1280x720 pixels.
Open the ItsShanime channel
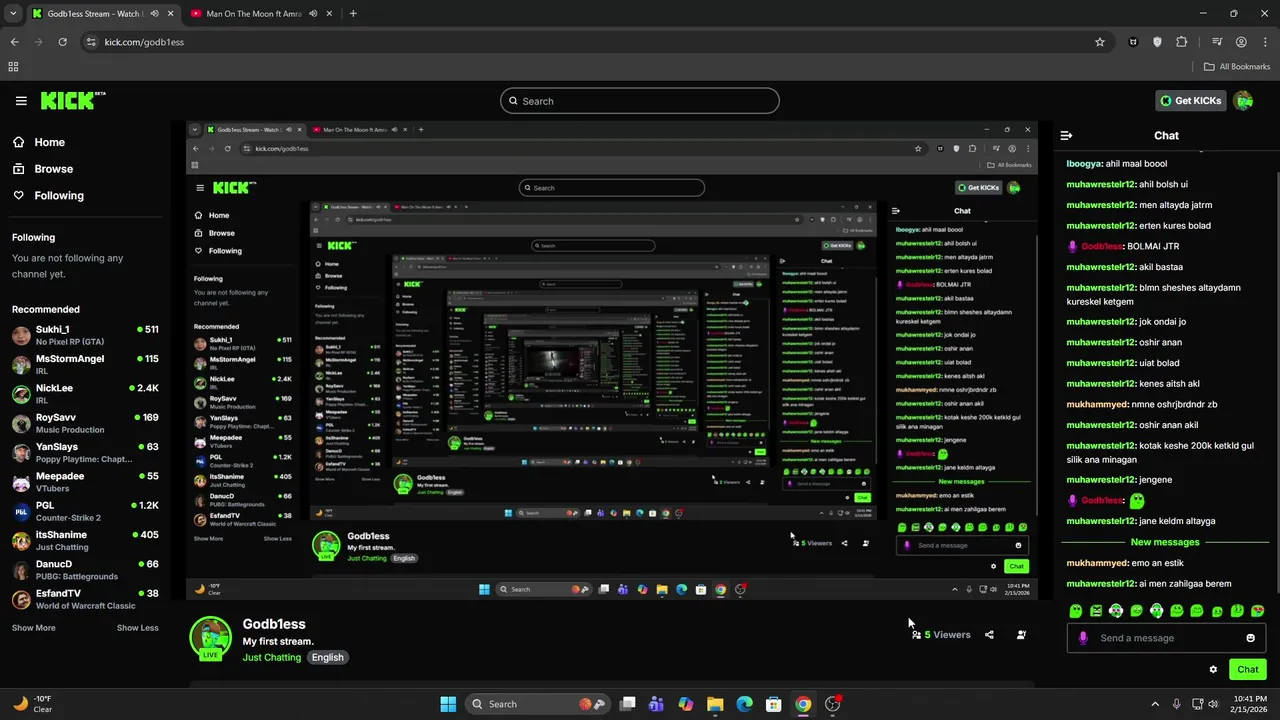pos(85,540)
